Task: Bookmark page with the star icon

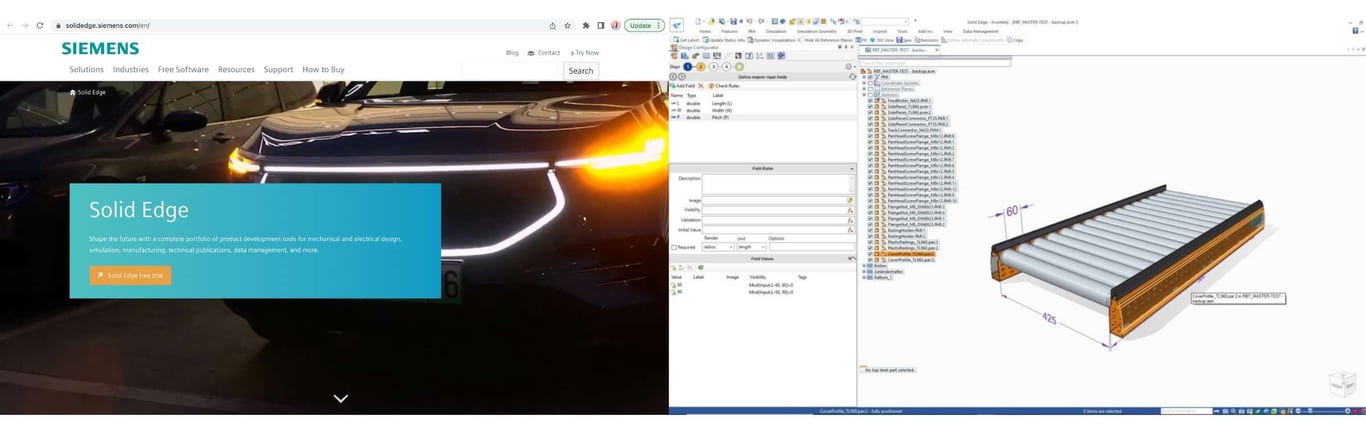Action: pyautogui.click(x=568, y=25)
